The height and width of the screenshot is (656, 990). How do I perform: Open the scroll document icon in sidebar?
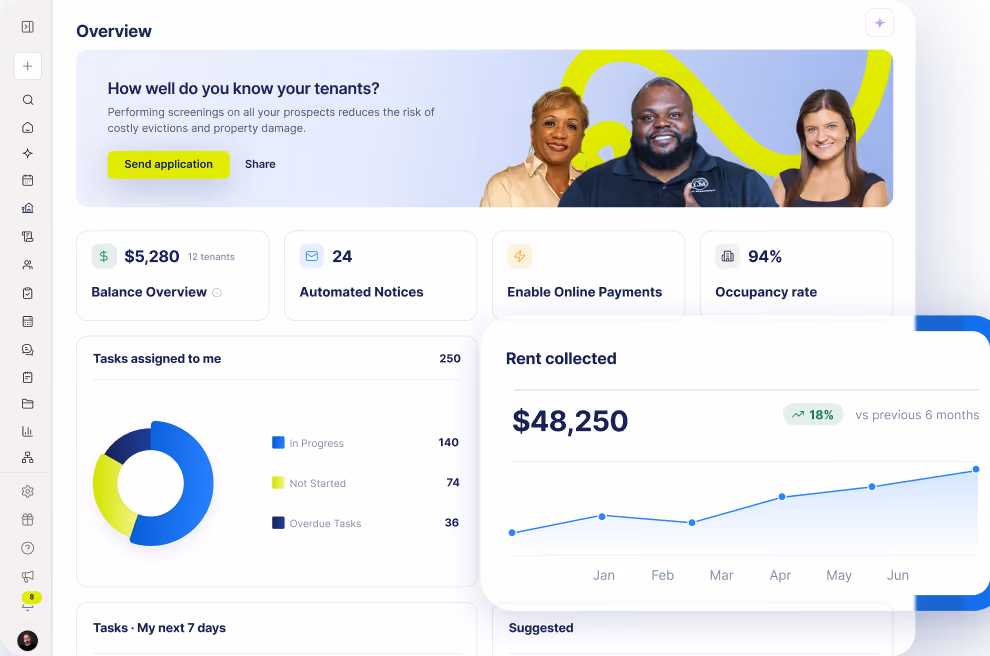(28, 236)
